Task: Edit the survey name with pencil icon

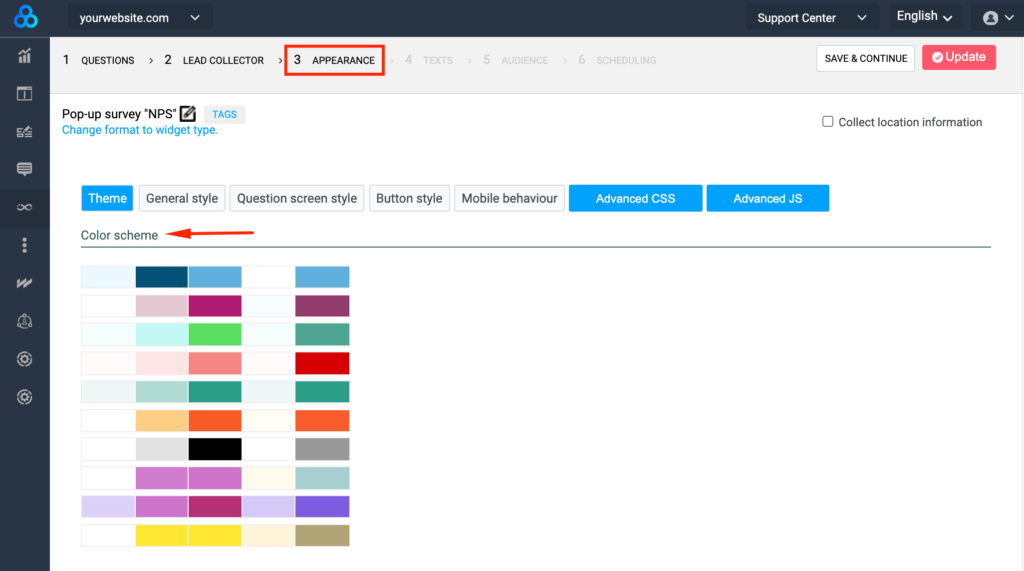Action: coord(187,114)
